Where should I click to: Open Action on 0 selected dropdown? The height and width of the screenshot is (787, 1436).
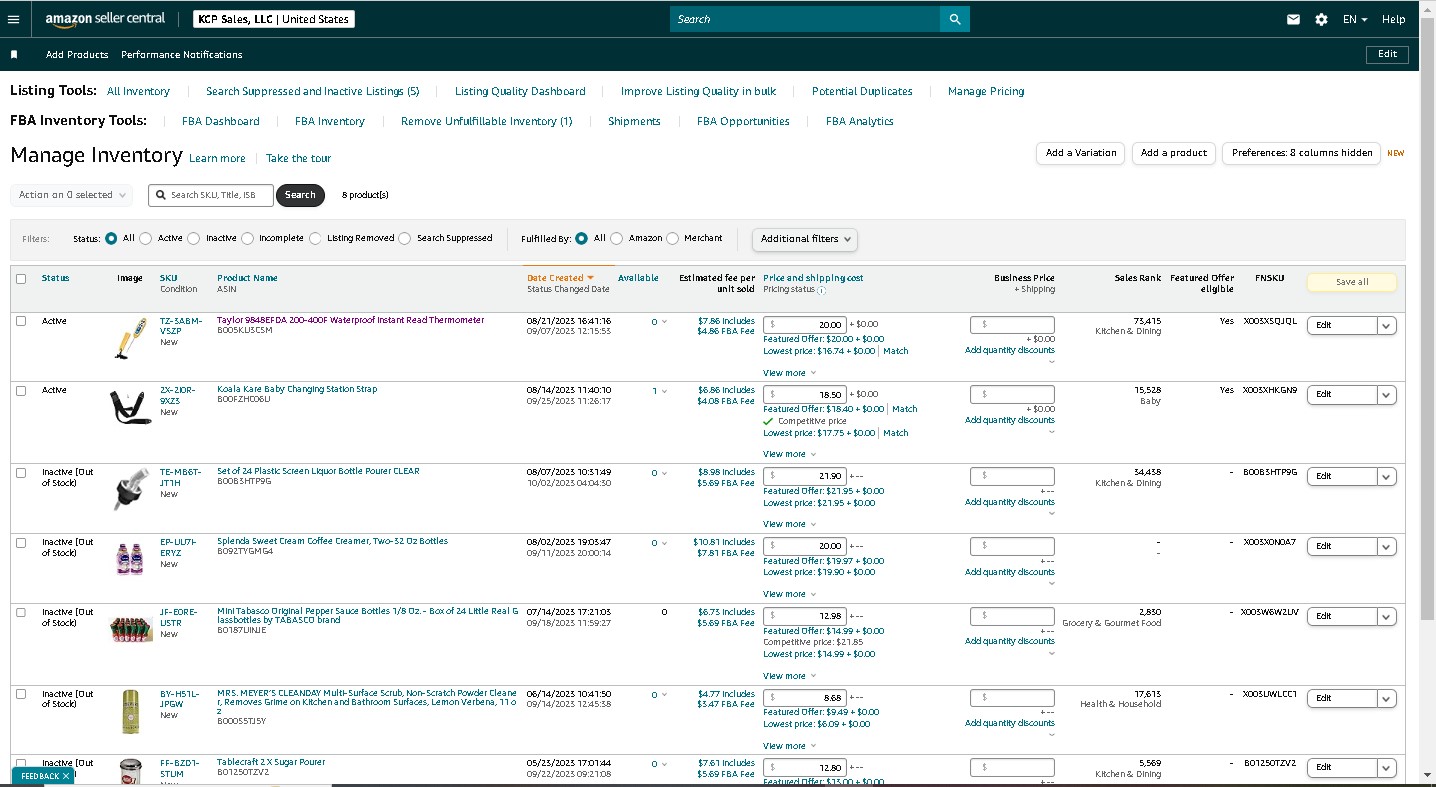(x=71, y=195)
